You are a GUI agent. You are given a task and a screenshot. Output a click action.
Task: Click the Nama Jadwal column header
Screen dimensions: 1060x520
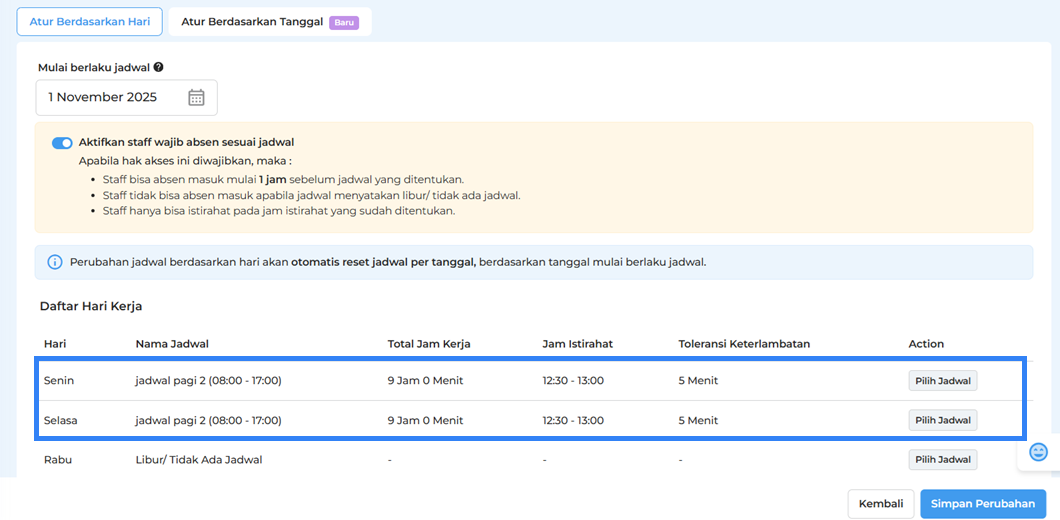coord(172,344)
